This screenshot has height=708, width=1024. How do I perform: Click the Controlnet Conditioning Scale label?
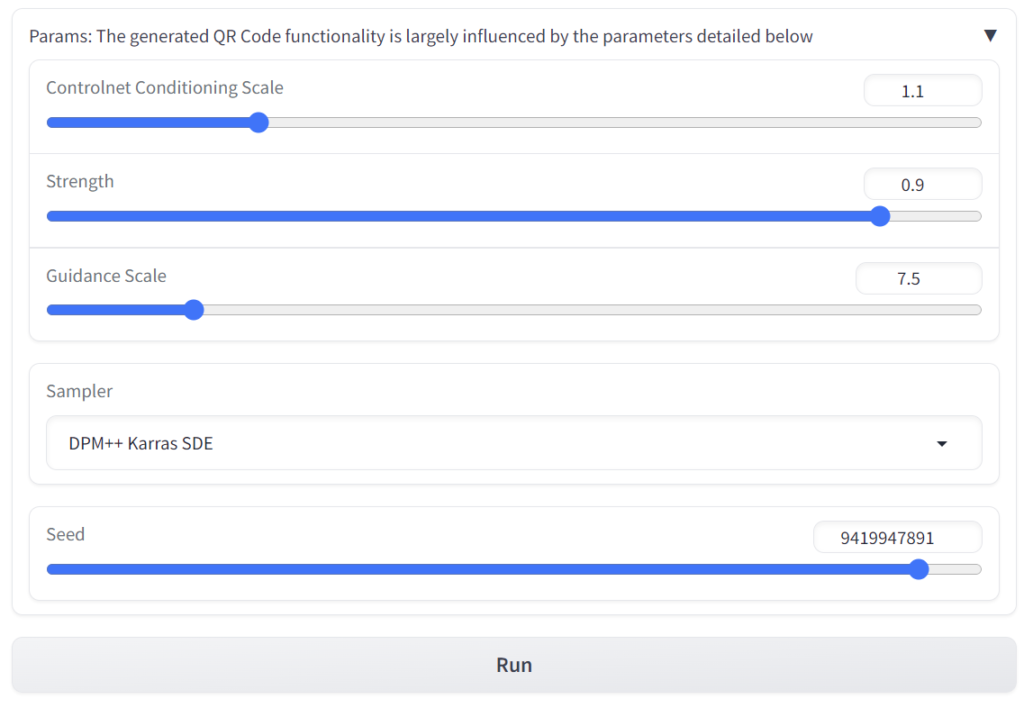coord(165,88)
